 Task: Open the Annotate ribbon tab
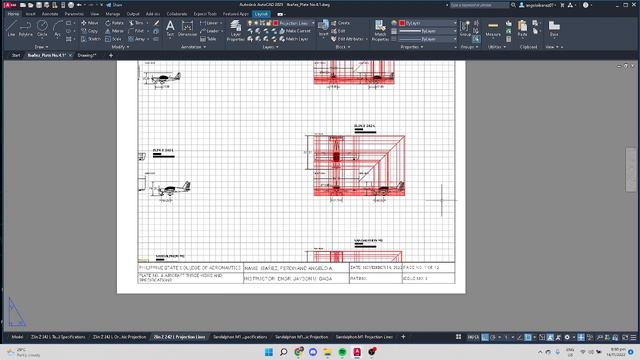click(50, 14)
